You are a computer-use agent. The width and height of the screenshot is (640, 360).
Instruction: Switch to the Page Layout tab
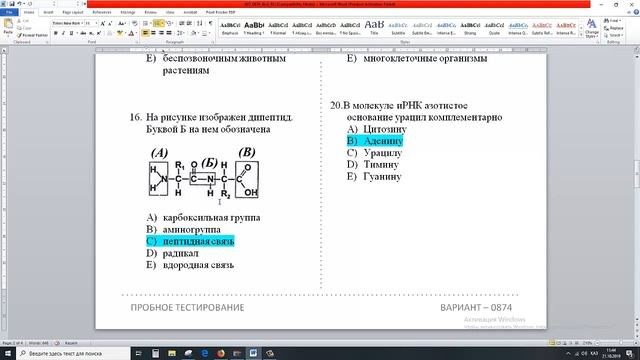coord(73,13)
